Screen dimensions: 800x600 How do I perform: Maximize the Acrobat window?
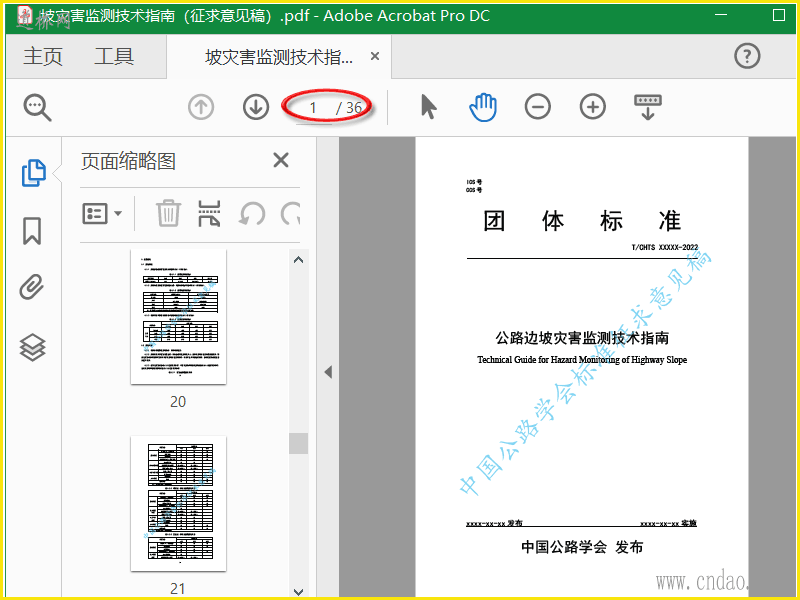(x=779, y=15)
